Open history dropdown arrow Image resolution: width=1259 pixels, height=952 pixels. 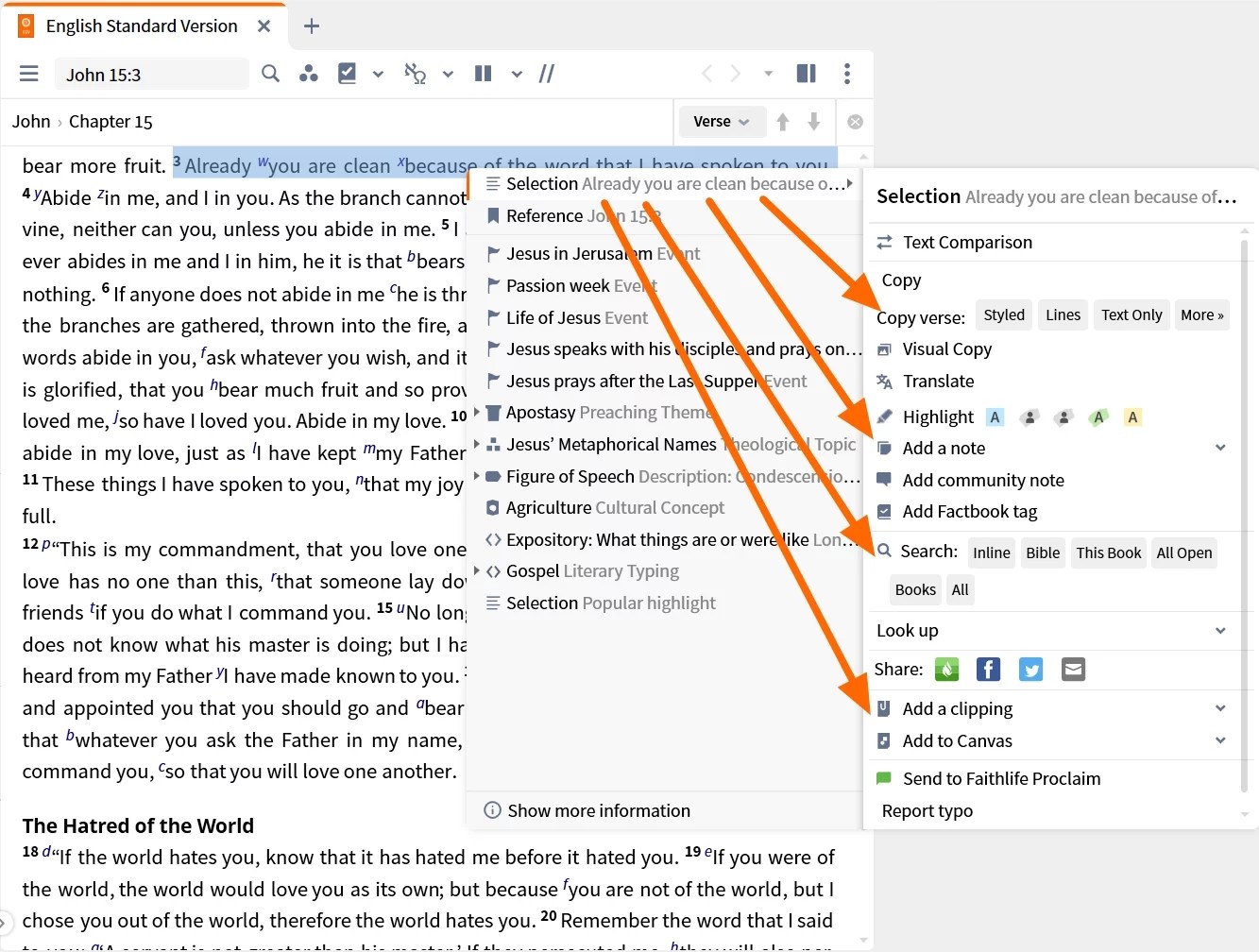(768, 74)
